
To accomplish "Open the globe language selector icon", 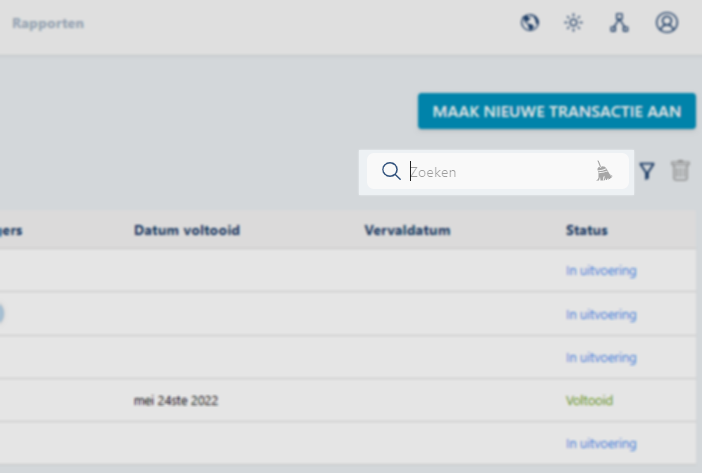I will click(x=530, y=22).
